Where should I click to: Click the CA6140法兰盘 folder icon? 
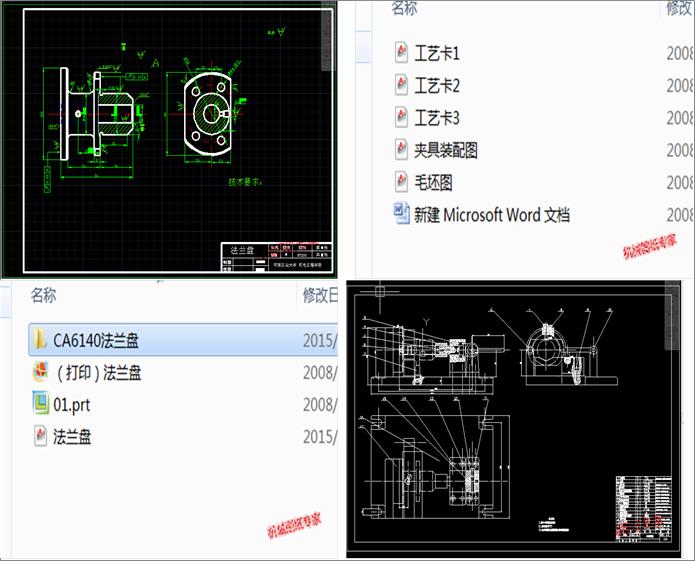40,339
